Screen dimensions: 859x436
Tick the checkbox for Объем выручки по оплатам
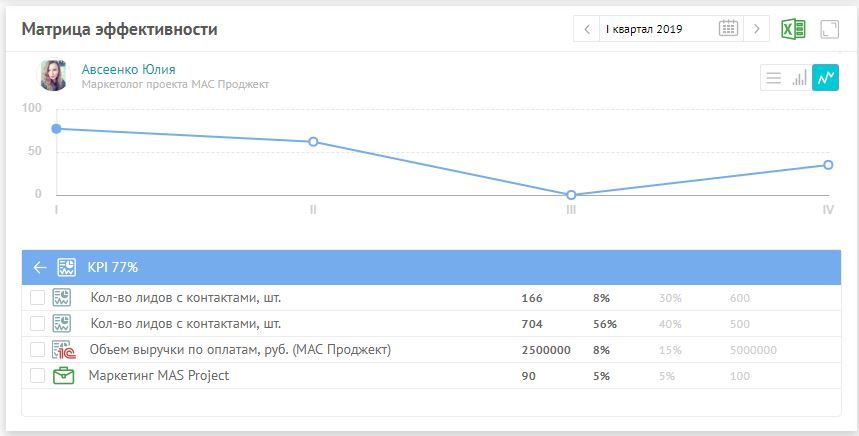click(37, 350)
